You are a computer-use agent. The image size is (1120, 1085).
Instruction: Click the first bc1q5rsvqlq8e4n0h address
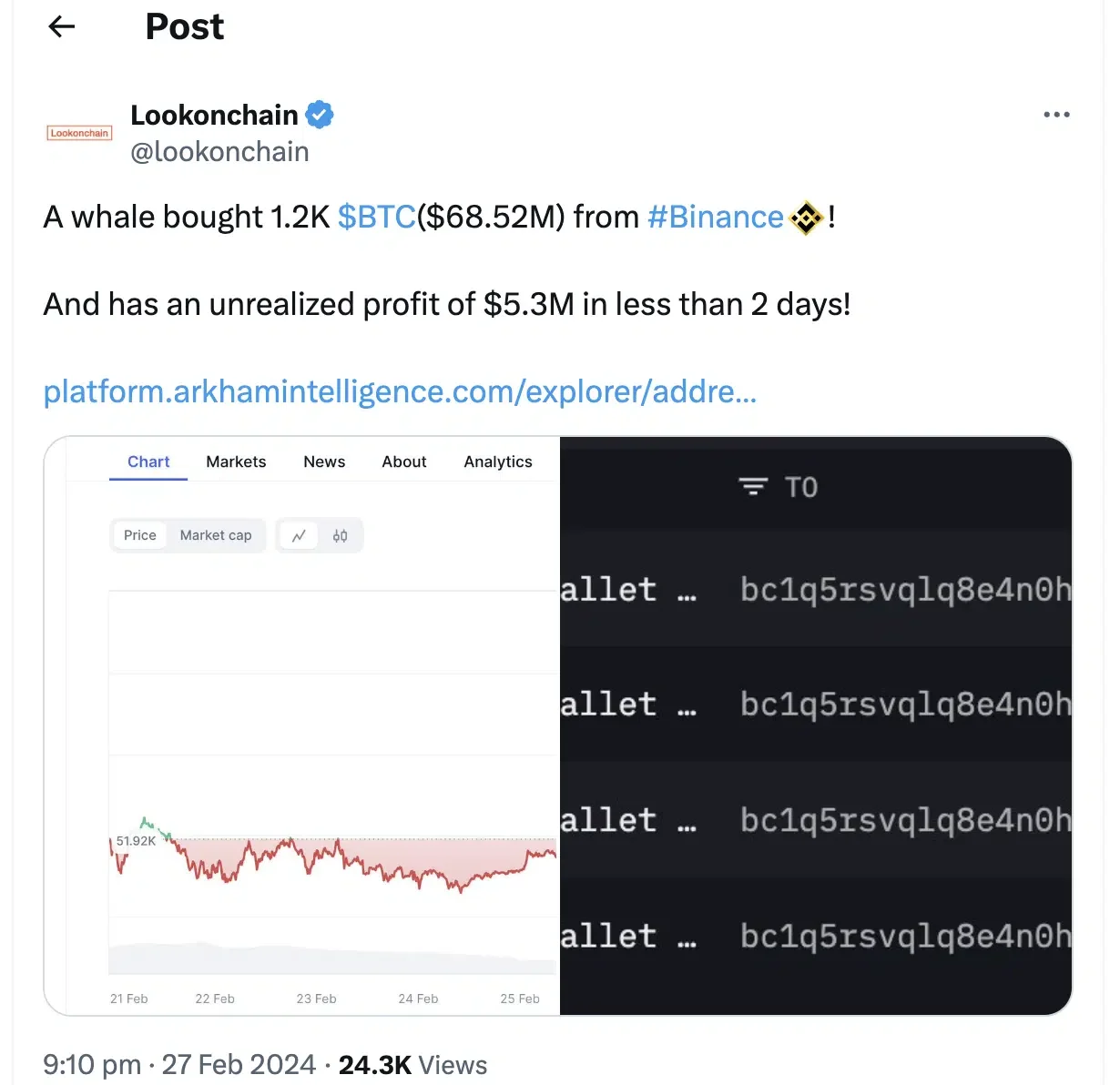[905, 590]
